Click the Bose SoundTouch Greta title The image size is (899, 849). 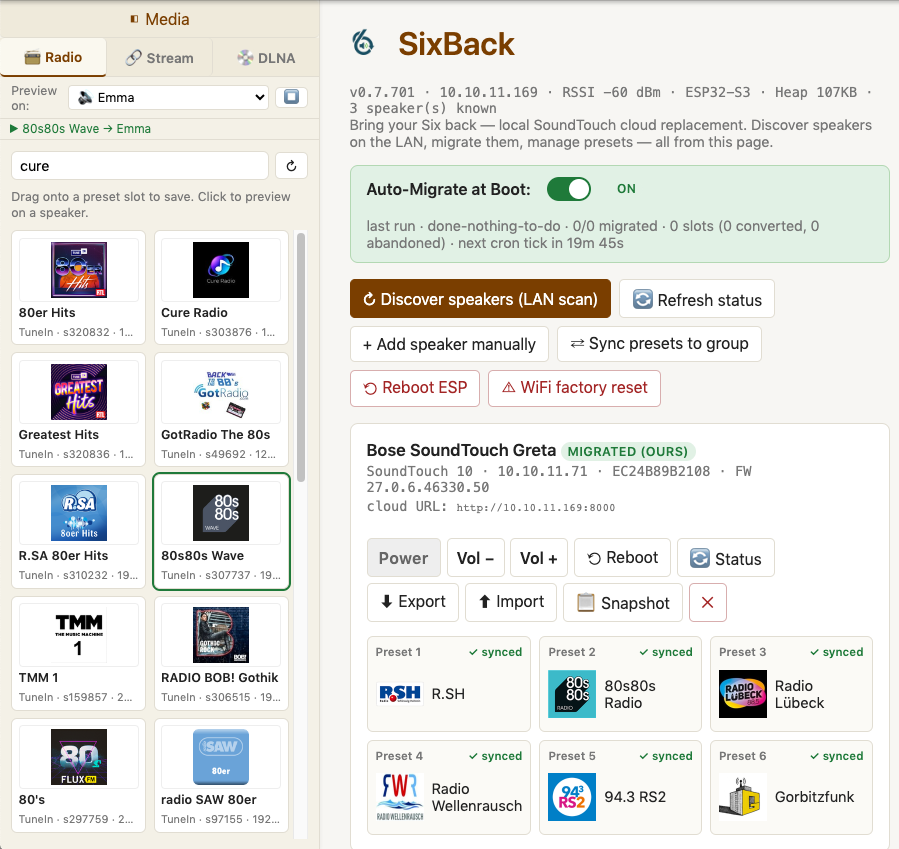(462, 451)
